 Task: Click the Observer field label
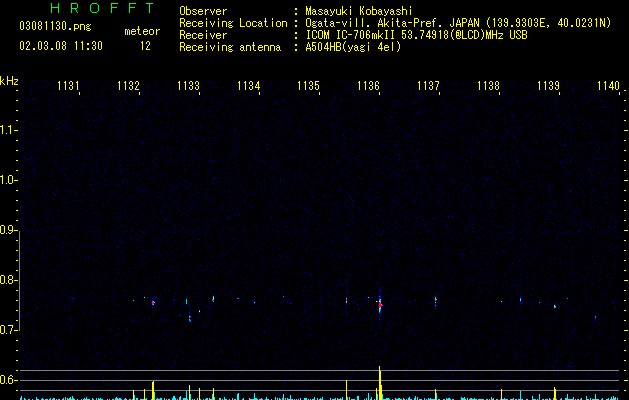point(203,11)
